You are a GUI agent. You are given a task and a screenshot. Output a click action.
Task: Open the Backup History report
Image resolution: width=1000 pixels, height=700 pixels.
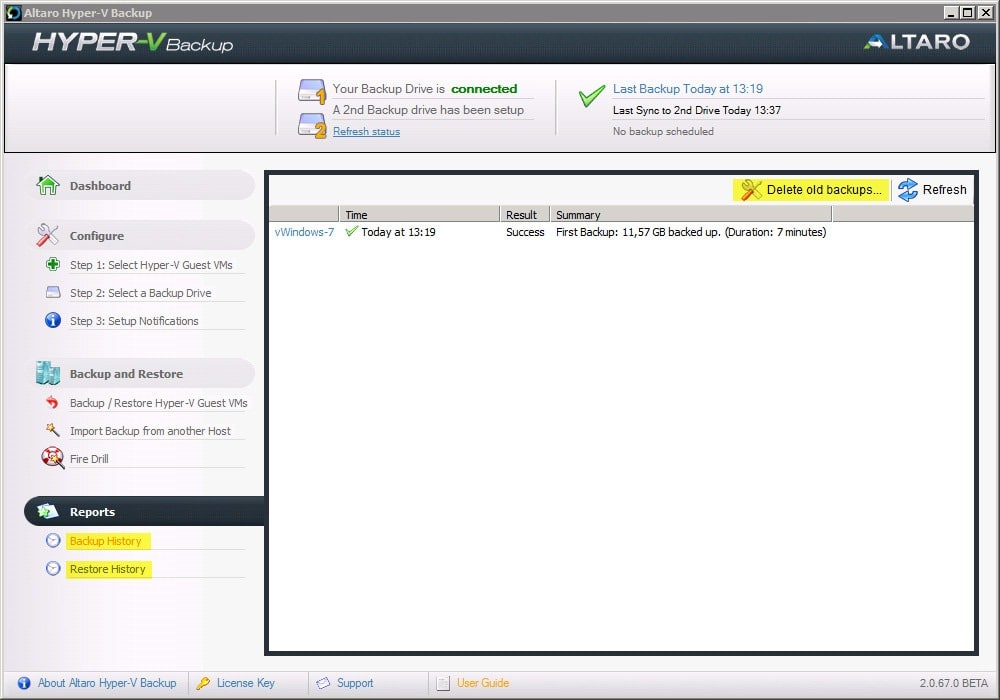(105, 541)
